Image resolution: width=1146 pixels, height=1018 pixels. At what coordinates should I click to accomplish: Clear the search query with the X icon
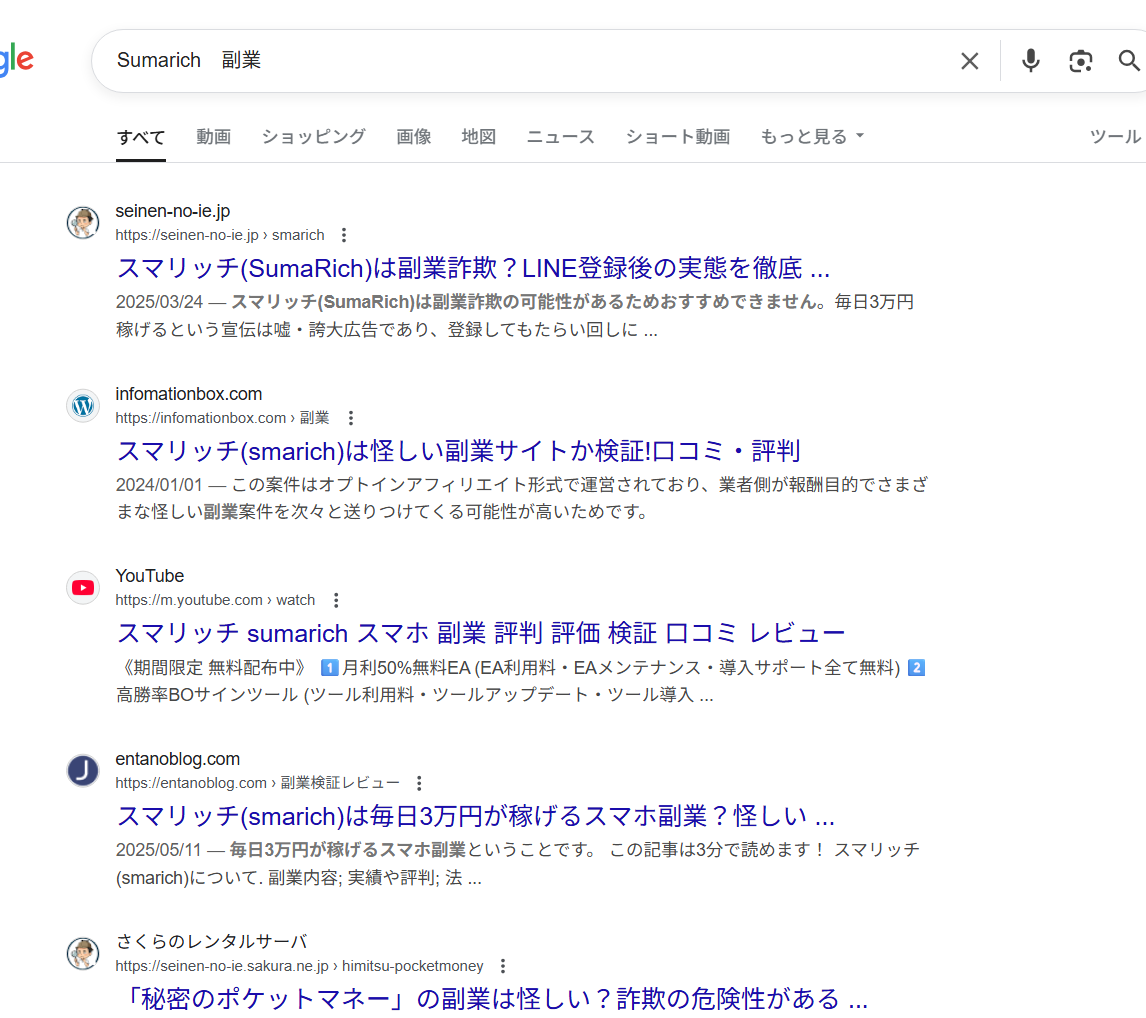point(969,61)
